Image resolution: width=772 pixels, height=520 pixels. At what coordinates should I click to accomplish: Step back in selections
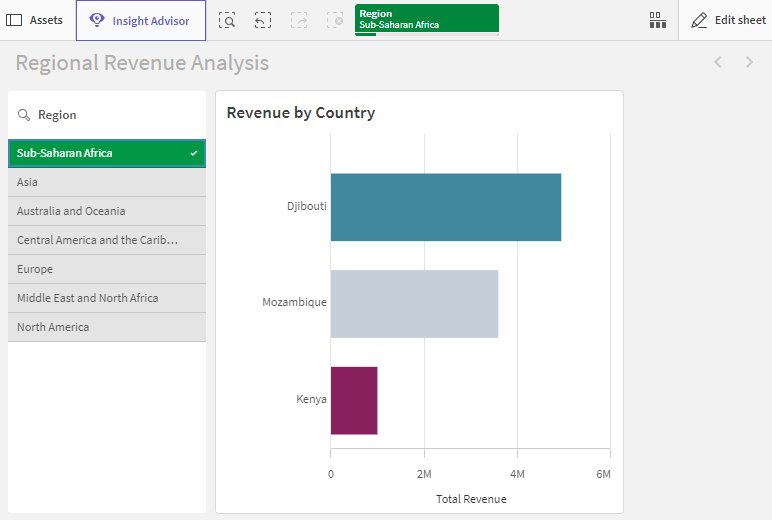coord(263,21)
